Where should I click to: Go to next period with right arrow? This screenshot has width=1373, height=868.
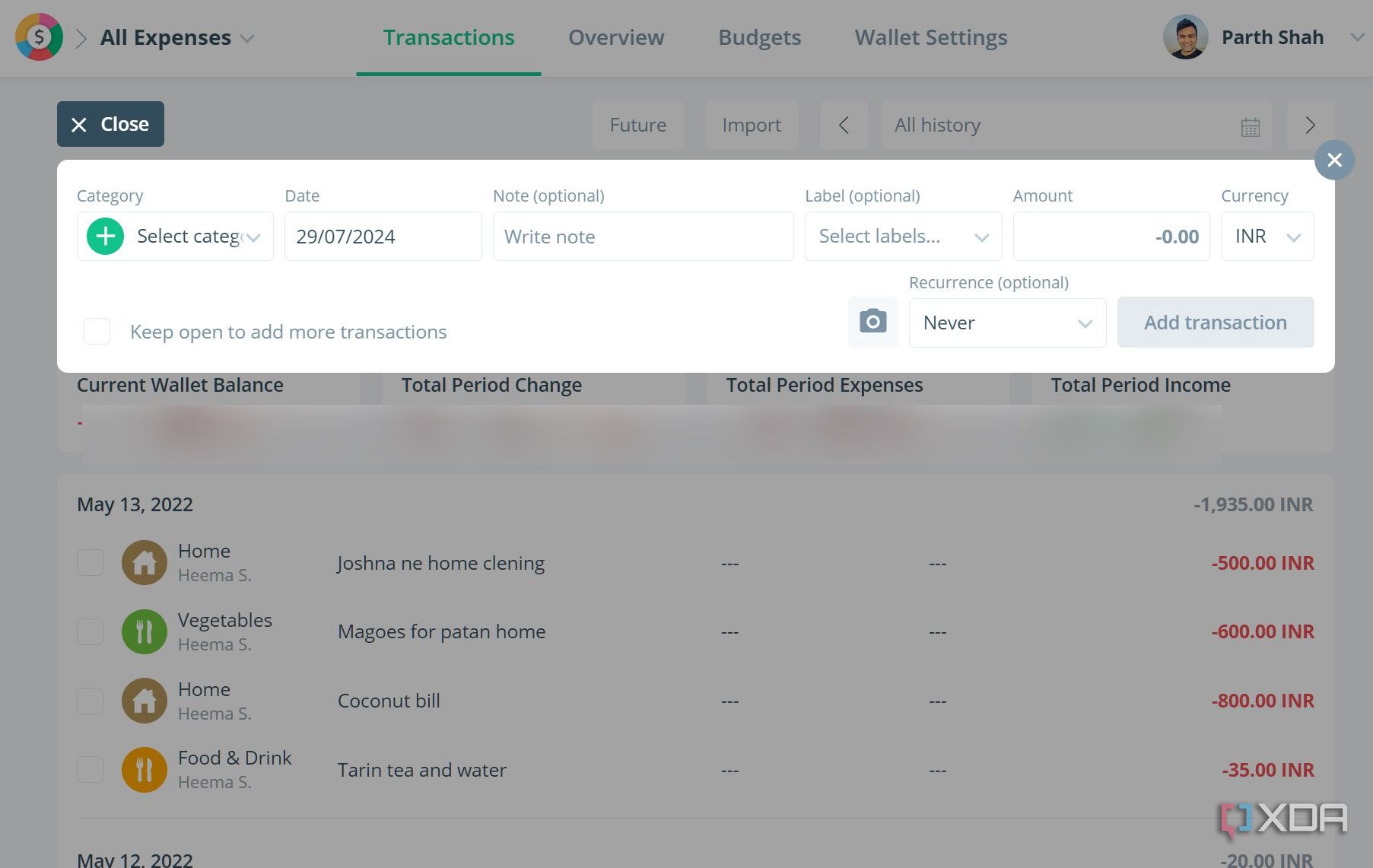[1309, 125]
